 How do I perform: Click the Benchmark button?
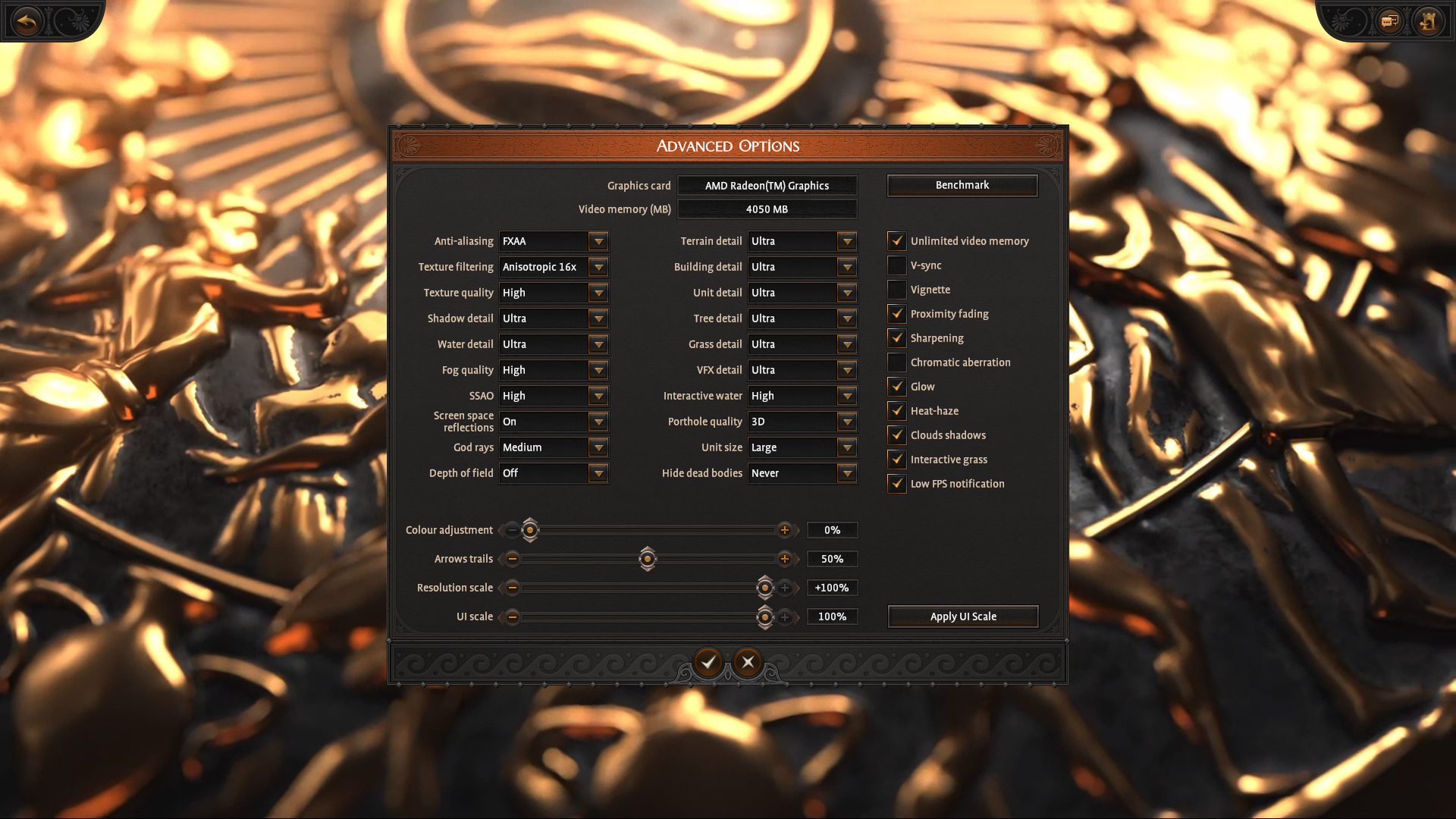coord(962,185)
